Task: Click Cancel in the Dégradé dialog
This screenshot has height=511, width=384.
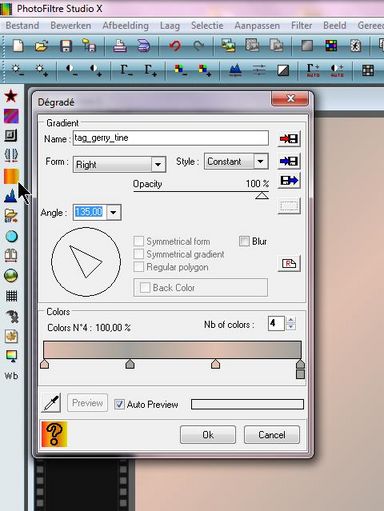Action: (x=272, y=435)
